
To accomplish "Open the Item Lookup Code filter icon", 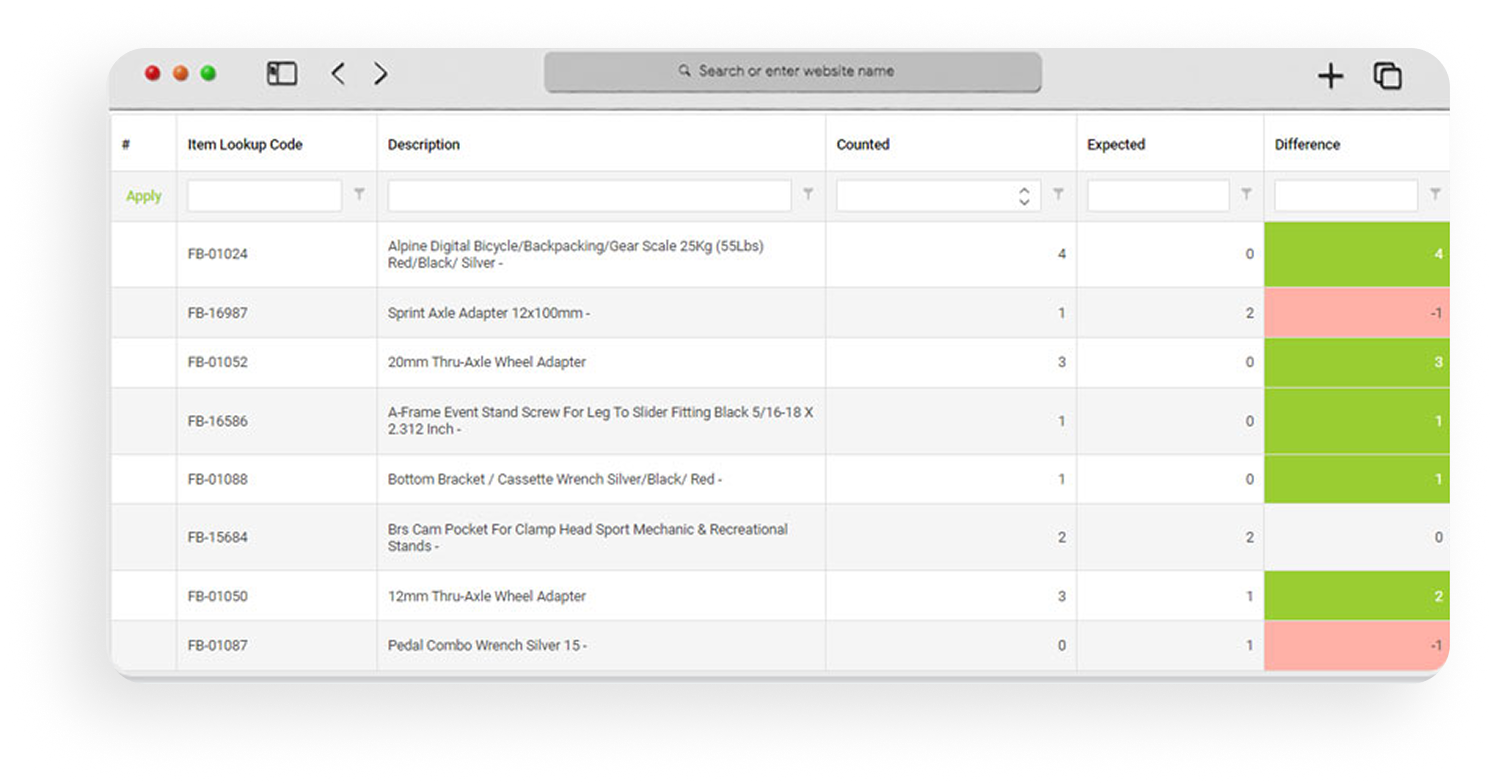I will tap(359, 196).
